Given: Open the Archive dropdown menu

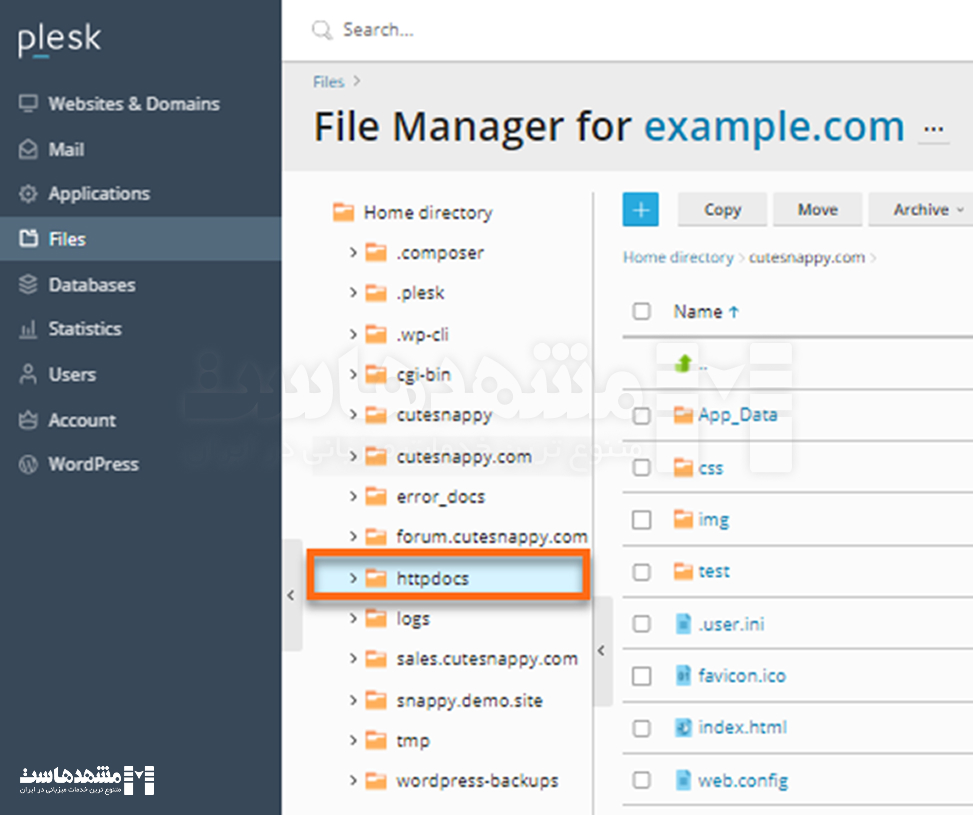Looking at the screenshot, I should (928, 210).
